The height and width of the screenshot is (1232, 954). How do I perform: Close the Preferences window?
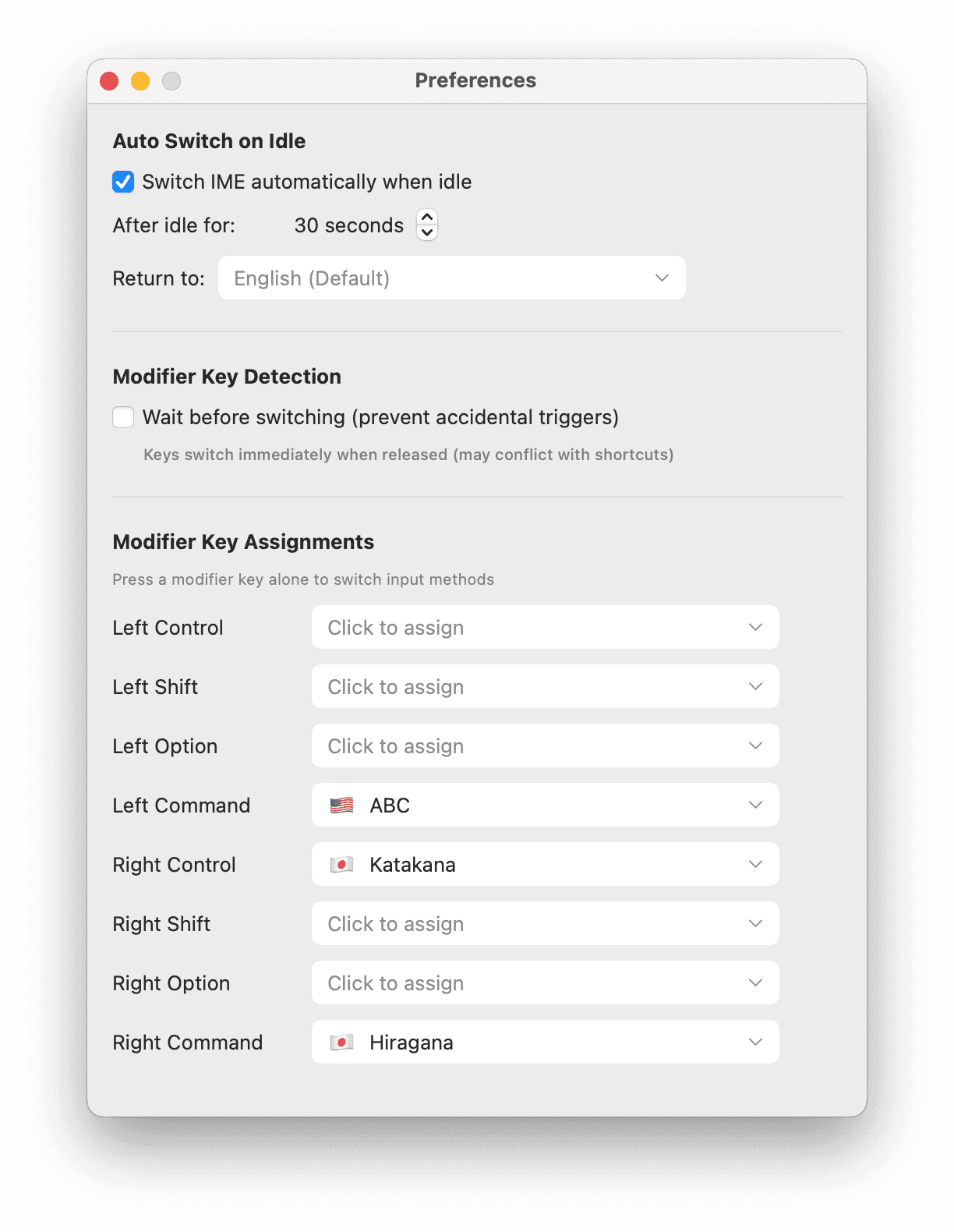tap(109, 81)
